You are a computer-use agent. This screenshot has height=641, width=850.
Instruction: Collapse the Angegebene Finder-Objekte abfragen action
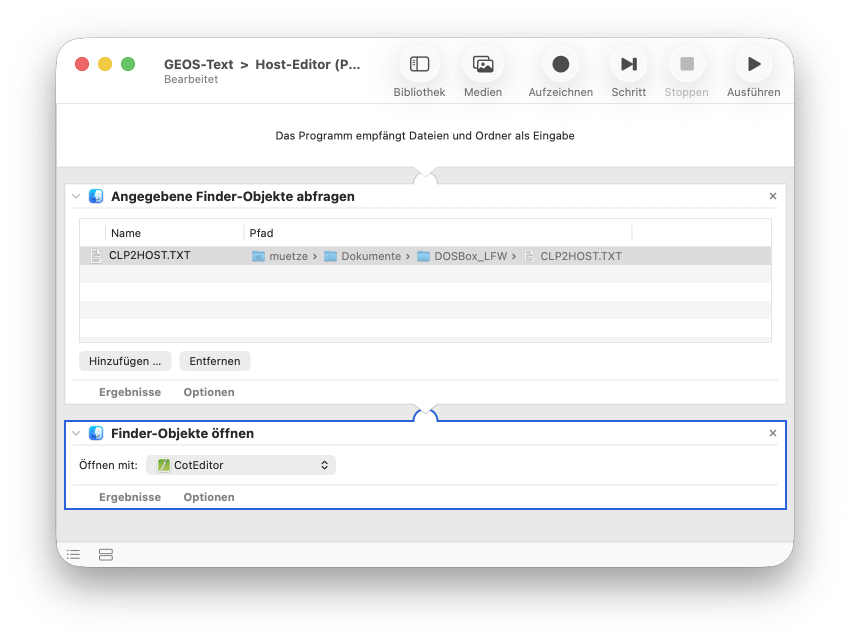76,197
